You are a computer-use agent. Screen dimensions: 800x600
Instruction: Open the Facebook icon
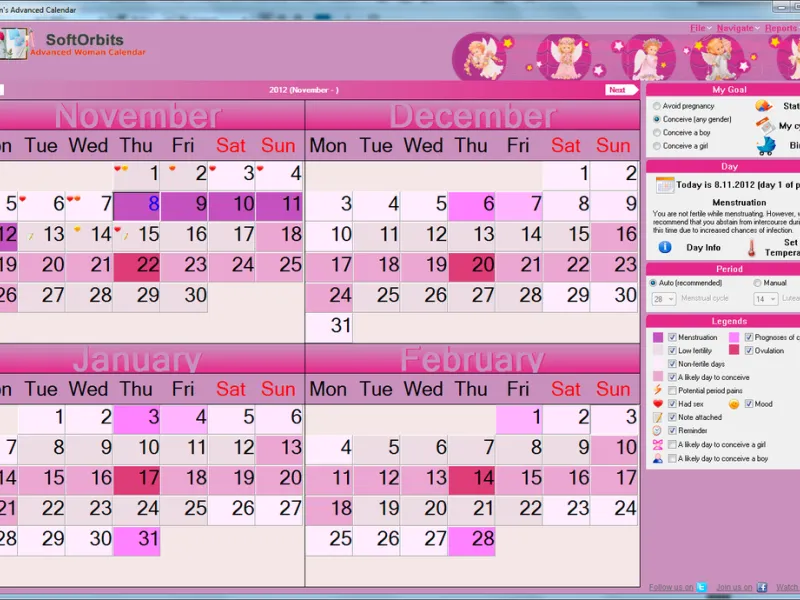762,587
